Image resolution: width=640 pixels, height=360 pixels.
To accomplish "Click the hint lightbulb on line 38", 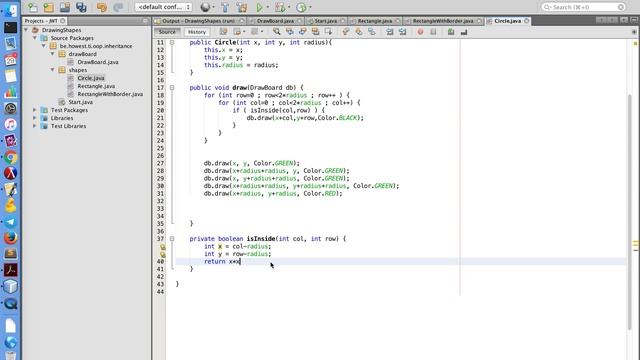I will click(x=162, y=247).
